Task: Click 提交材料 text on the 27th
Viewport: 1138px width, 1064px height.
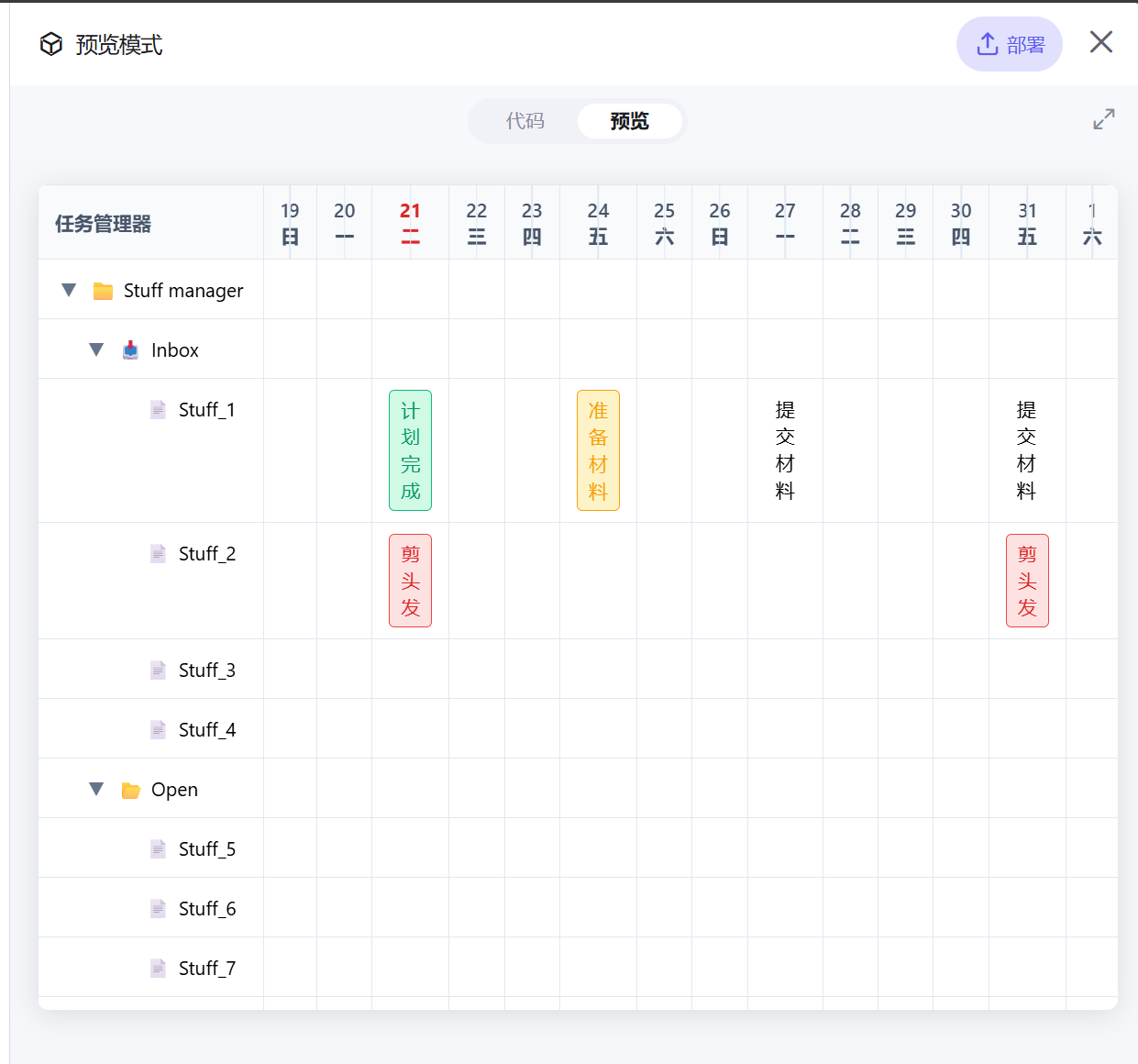Action: click(x=785, y=450)
